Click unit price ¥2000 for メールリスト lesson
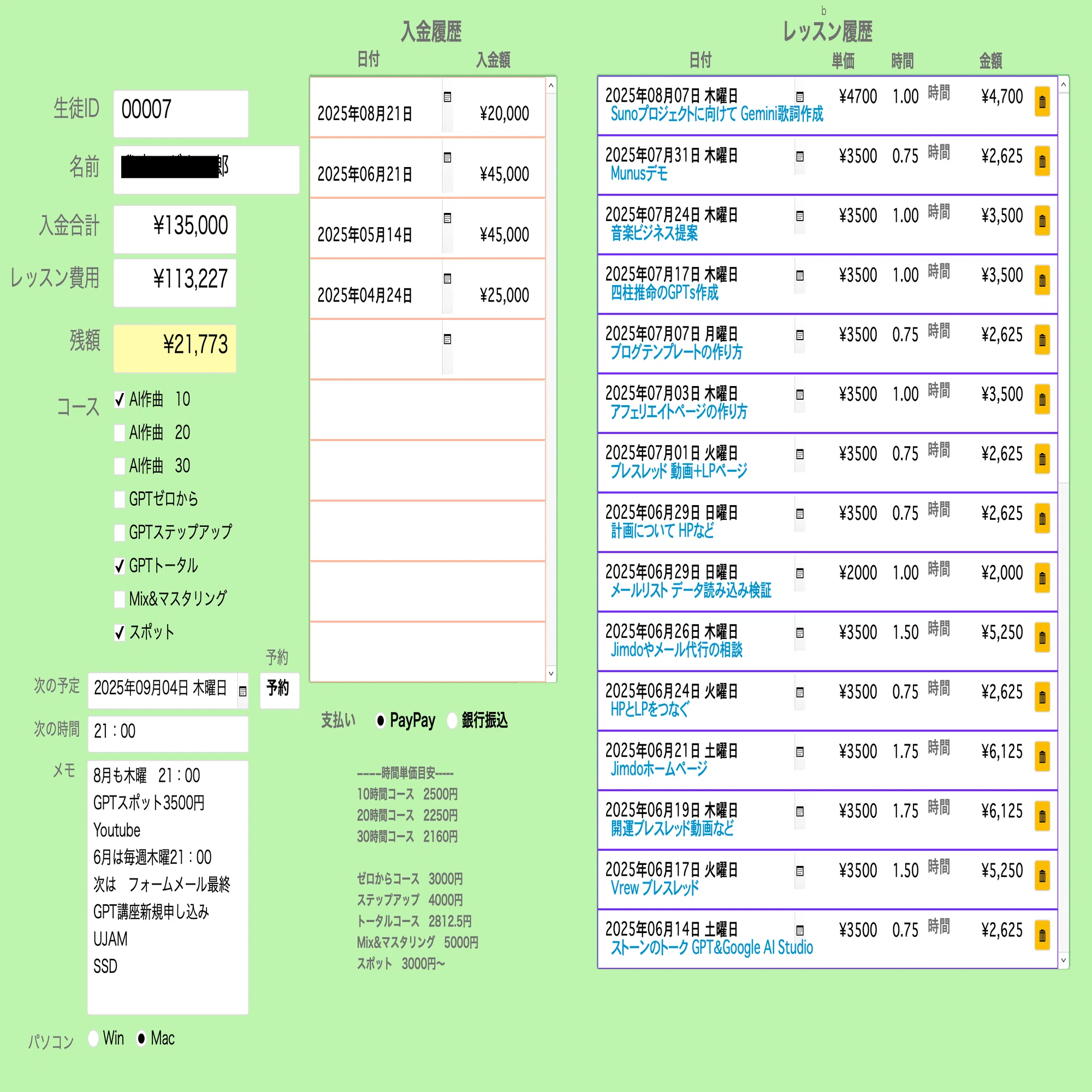This screenshot has height=1092, width=1092. [x=858, y=573]
